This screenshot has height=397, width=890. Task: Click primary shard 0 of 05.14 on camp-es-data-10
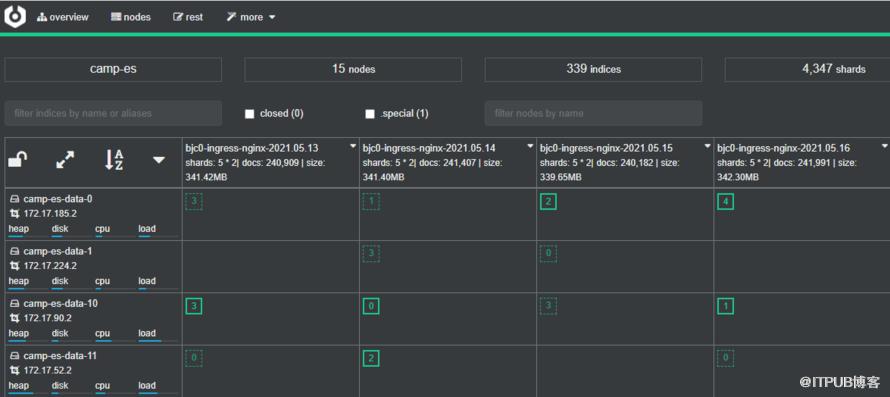[x=371, y=306]
